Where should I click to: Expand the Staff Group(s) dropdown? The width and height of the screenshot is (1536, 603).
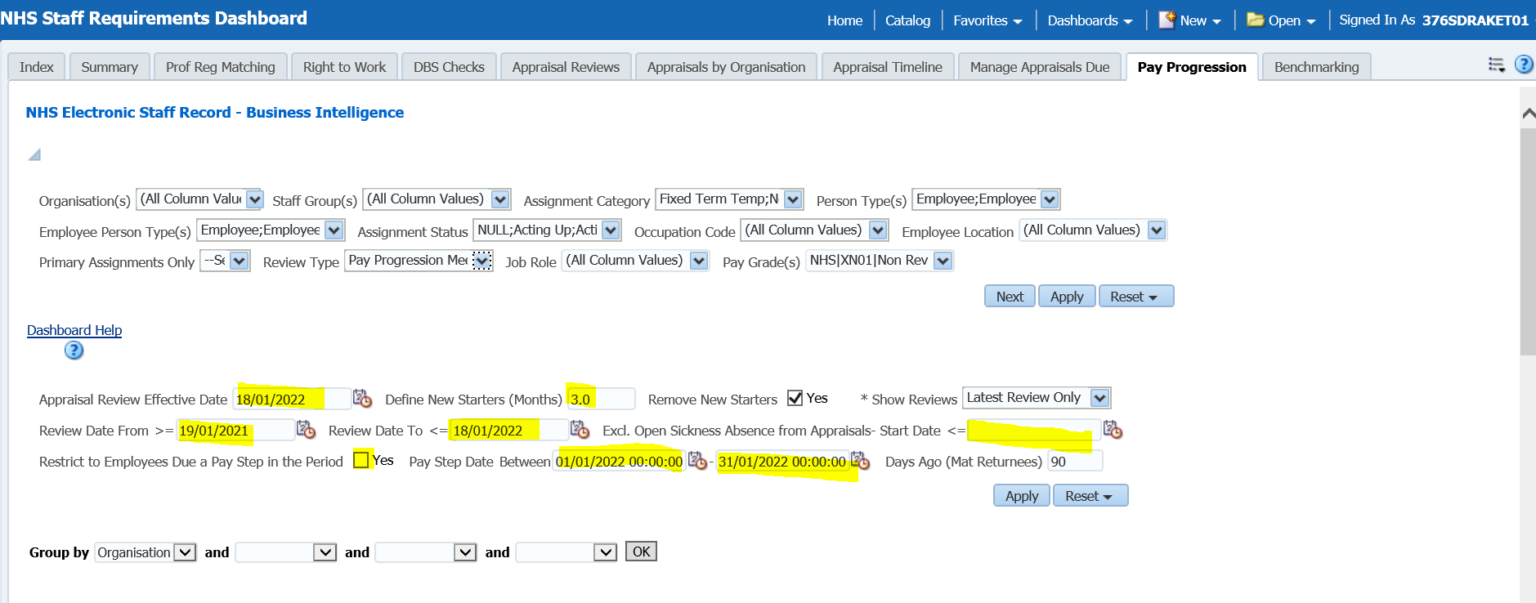tap(500, 199)
